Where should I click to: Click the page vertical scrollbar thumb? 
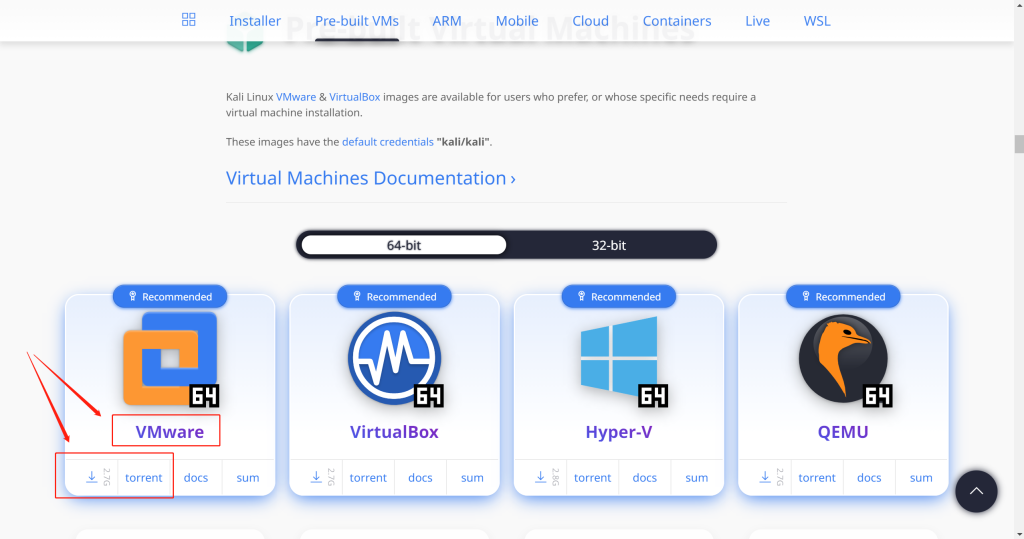[x=1019, y=144]
